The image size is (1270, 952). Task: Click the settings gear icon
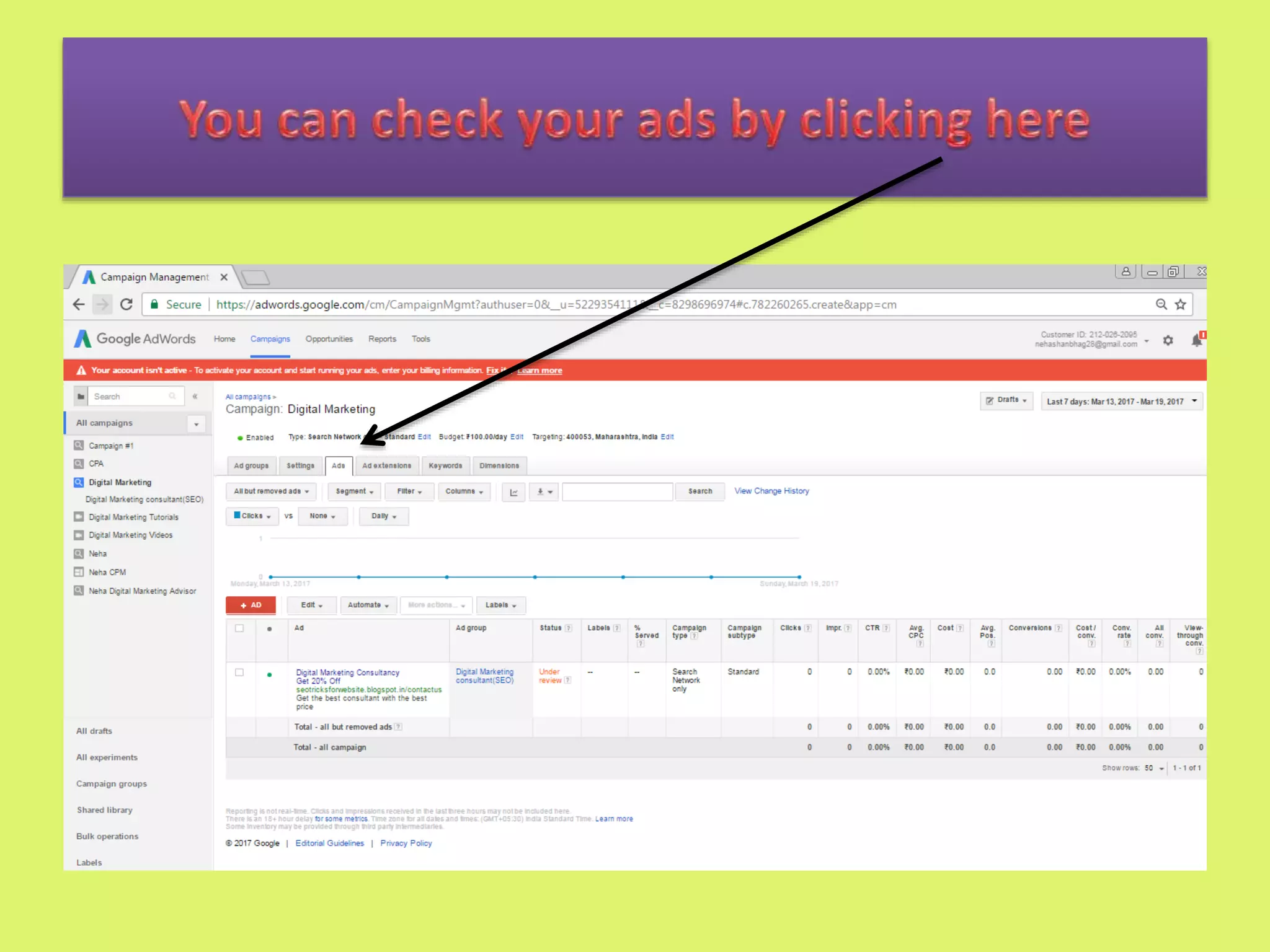click(x=1168, y=340)
